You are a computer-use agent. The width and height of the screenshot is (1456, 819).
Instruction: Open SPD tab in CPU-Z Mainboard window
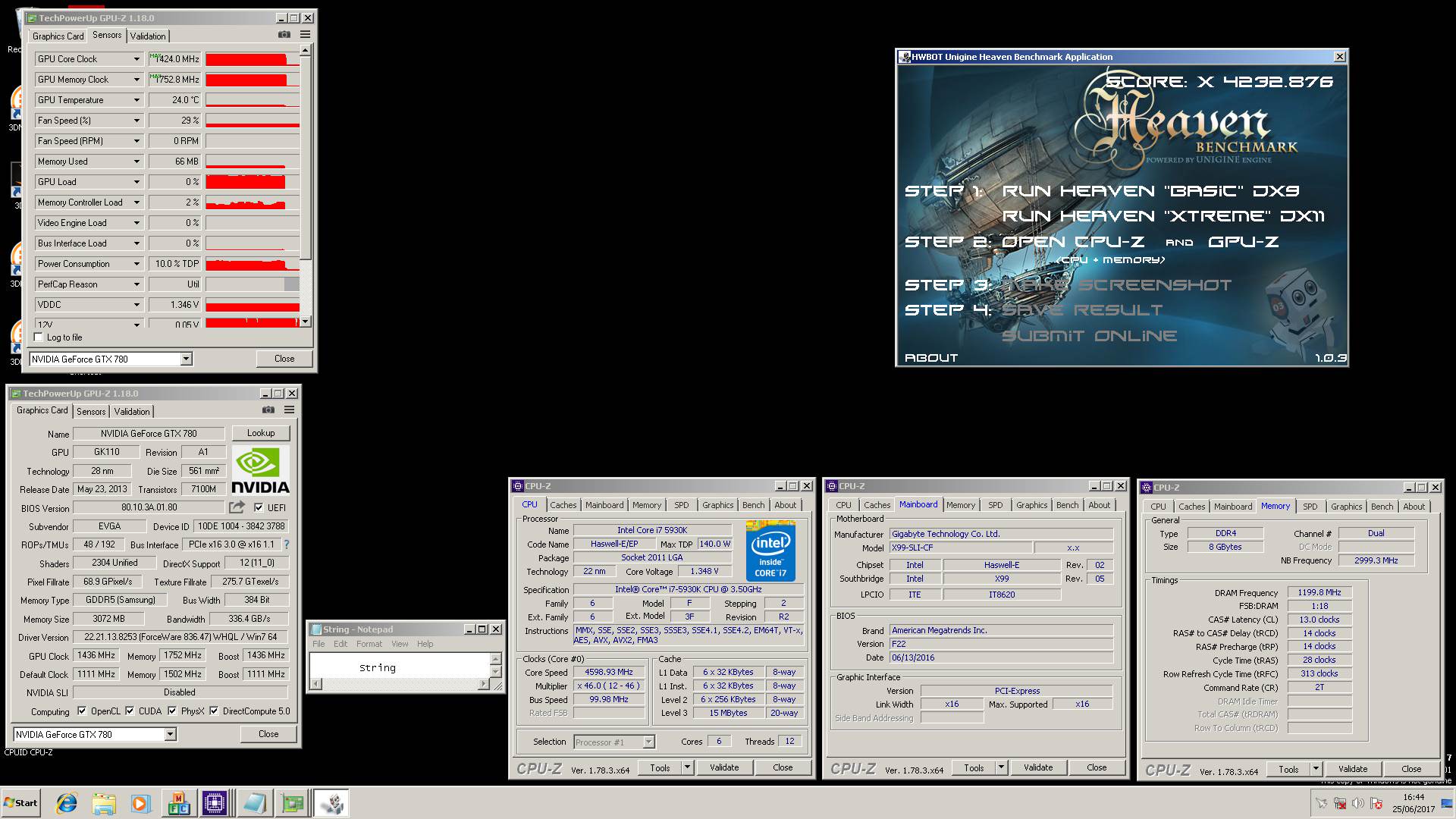[995, 505]
